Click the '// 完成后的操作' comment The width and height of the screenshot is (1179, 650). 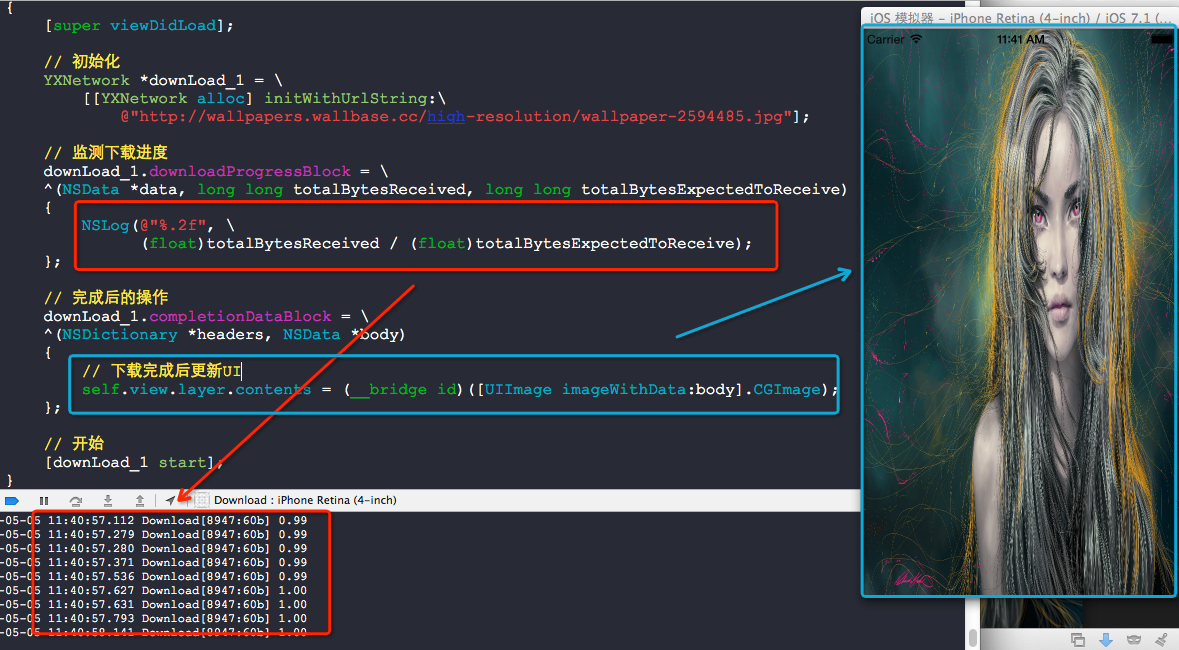click(x=105, y=298)
